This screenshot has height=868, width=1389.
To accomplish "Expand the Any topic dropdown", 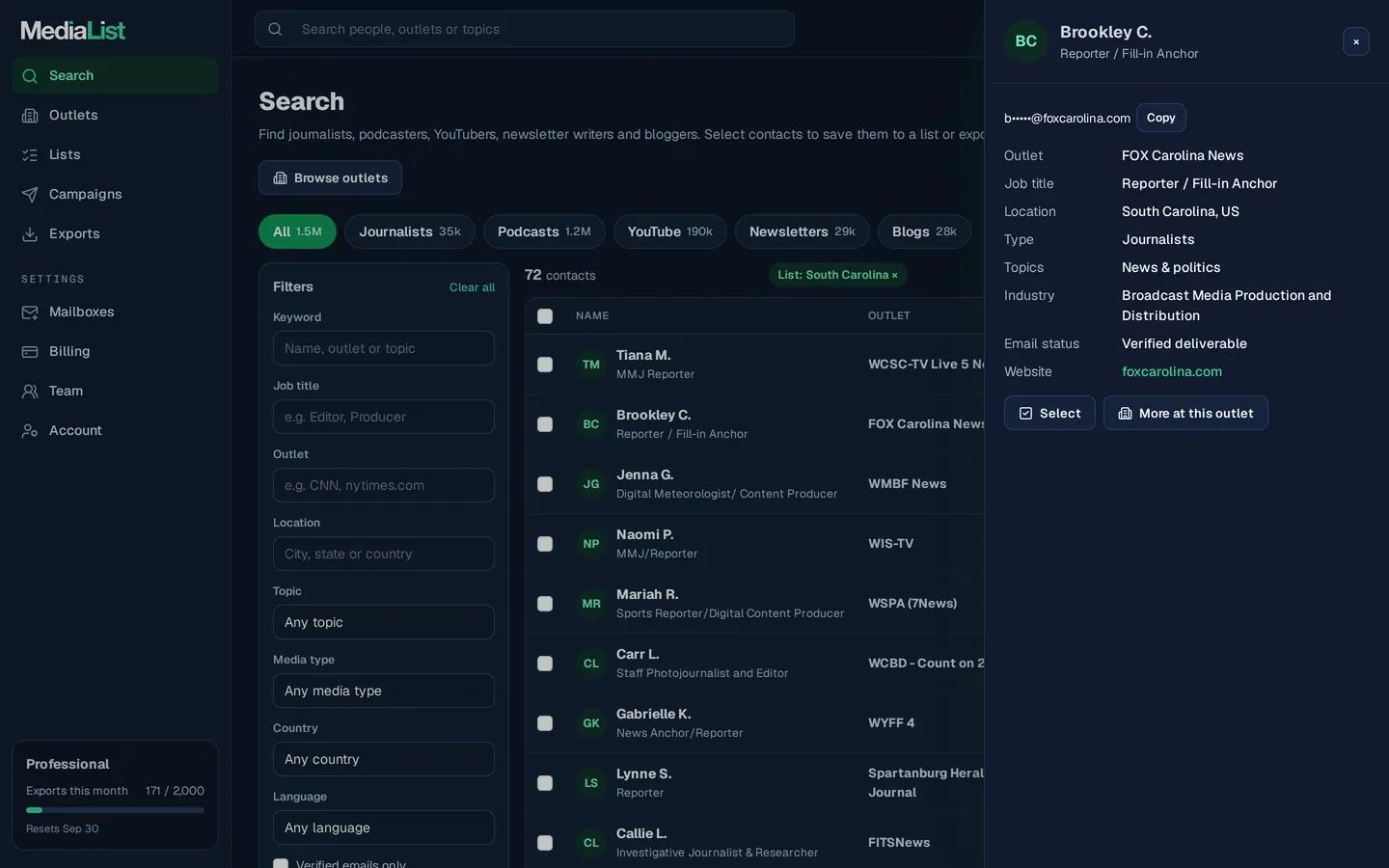I will click(x=384, y=622).
